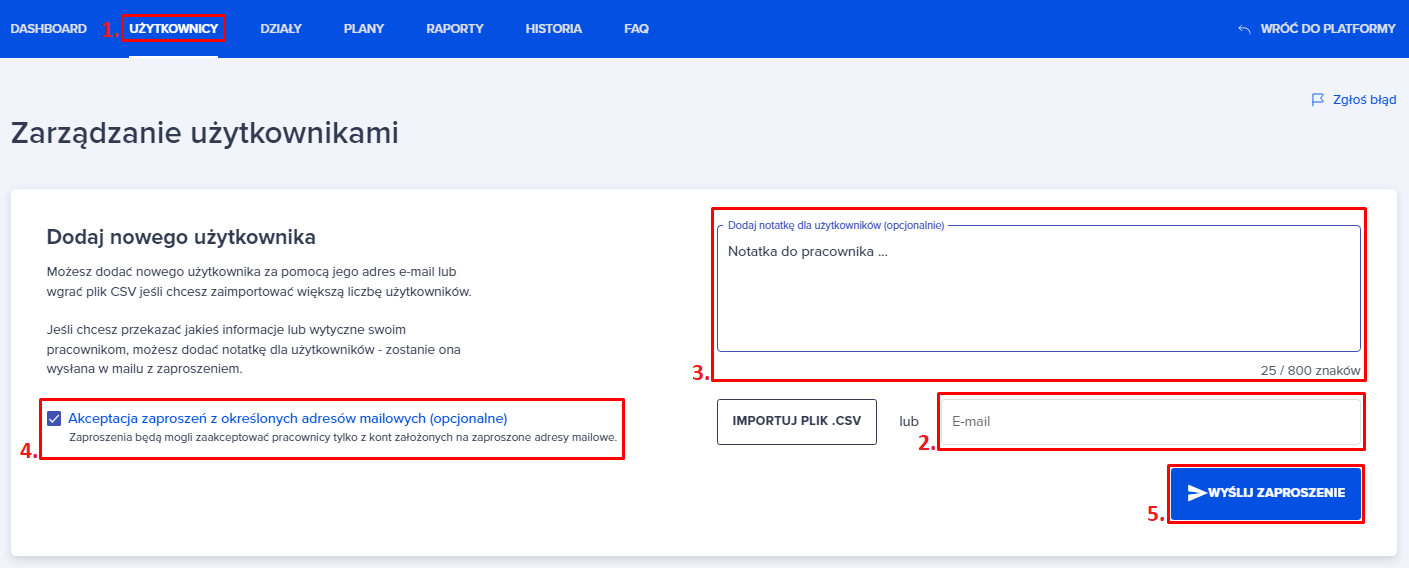Click the Zarządzanie użytkownikami page heading
Viewport: 1409px width, 568px height.
205,134
